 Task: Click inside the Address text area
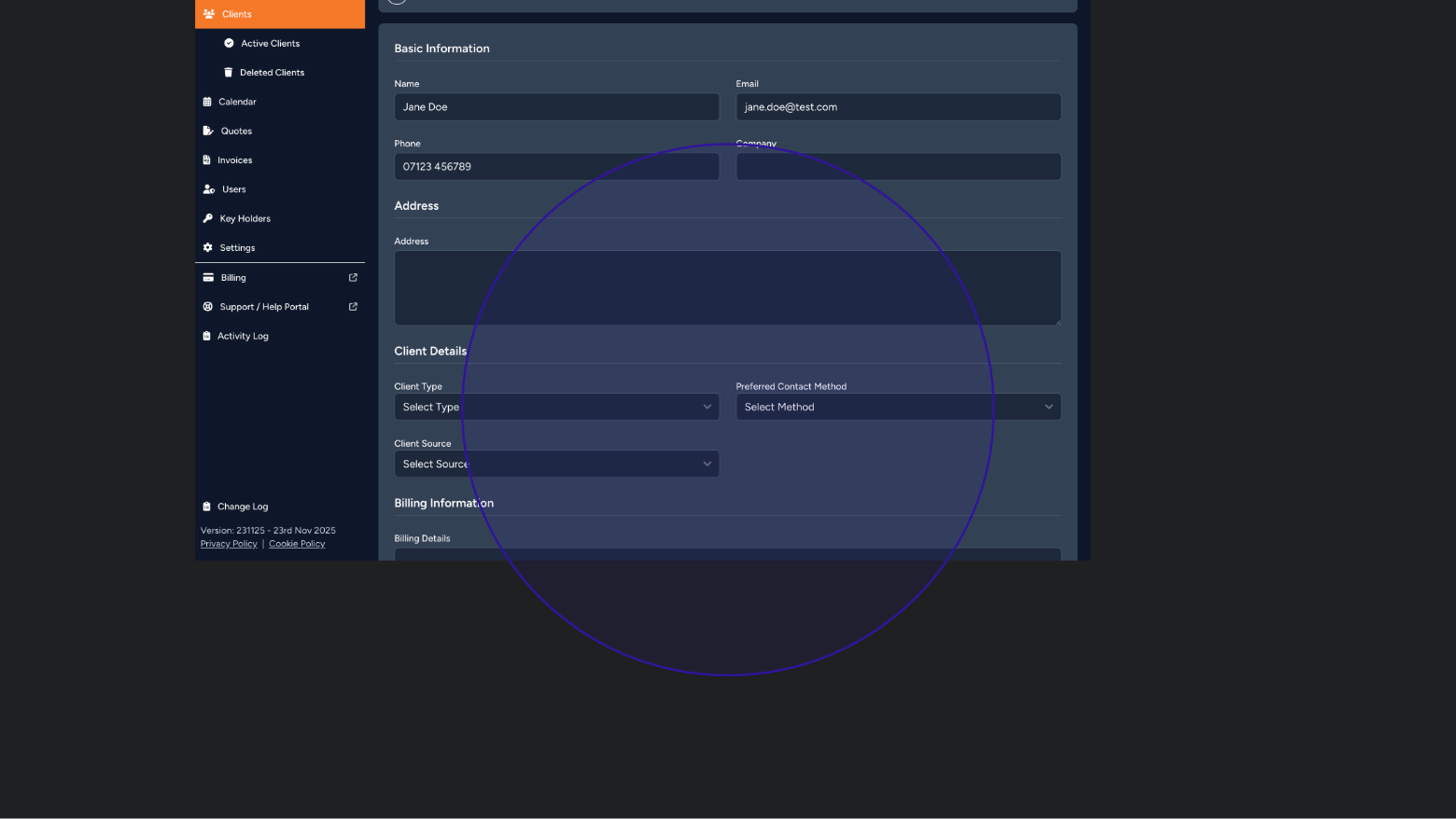coord(727,287)
